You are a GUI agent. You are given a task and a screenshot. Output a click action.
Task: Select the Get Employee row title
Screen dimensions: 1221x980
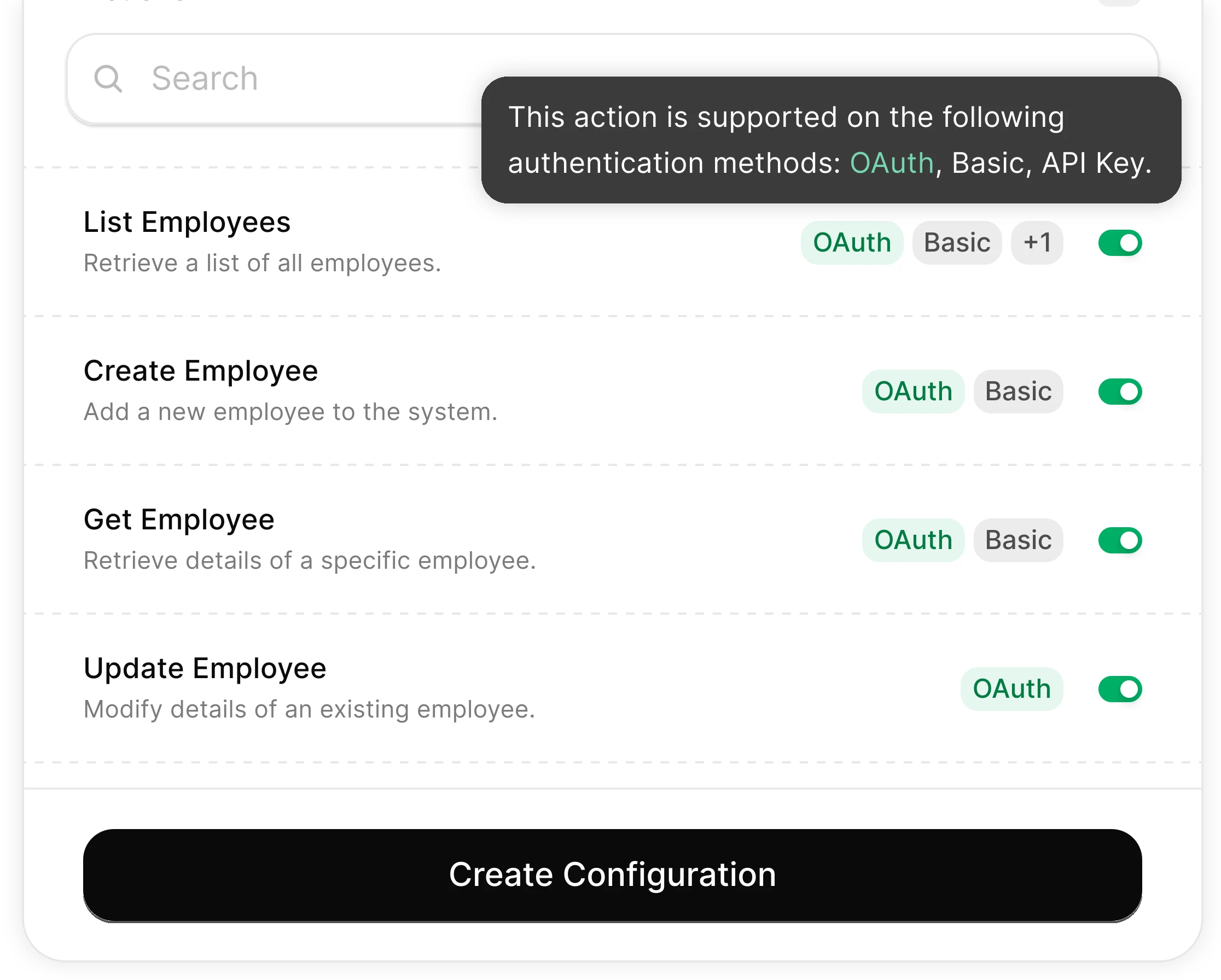tap(179, 520)
